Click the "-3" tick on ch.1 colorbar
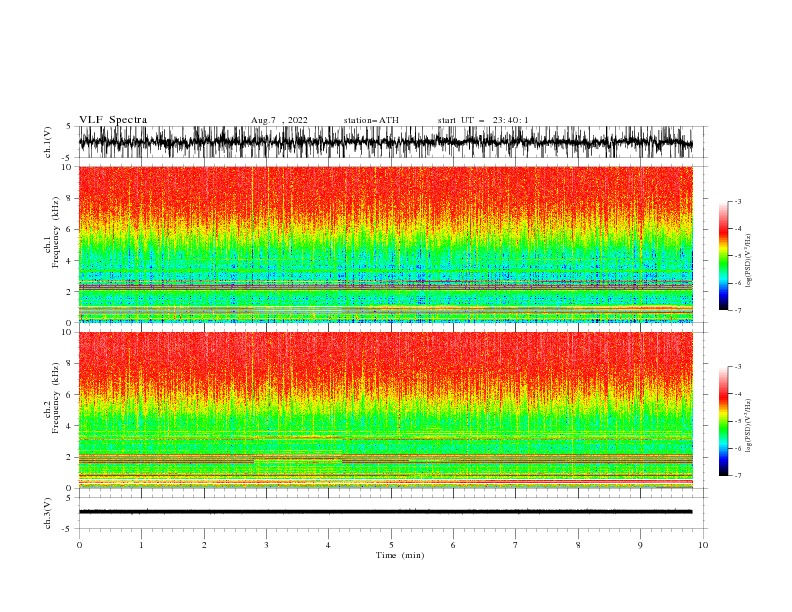The height and width of the screenshot is (612, 792). point(738,201)
